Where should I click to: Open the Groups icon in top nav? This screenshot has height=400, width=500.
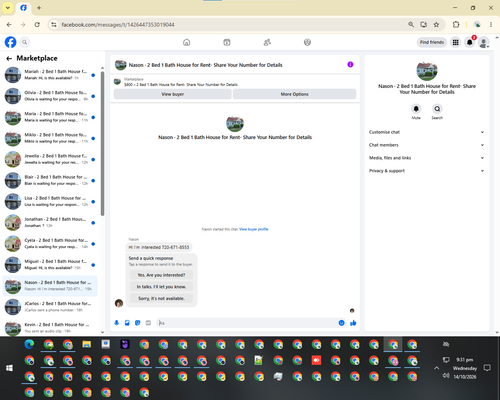point(307,42)
